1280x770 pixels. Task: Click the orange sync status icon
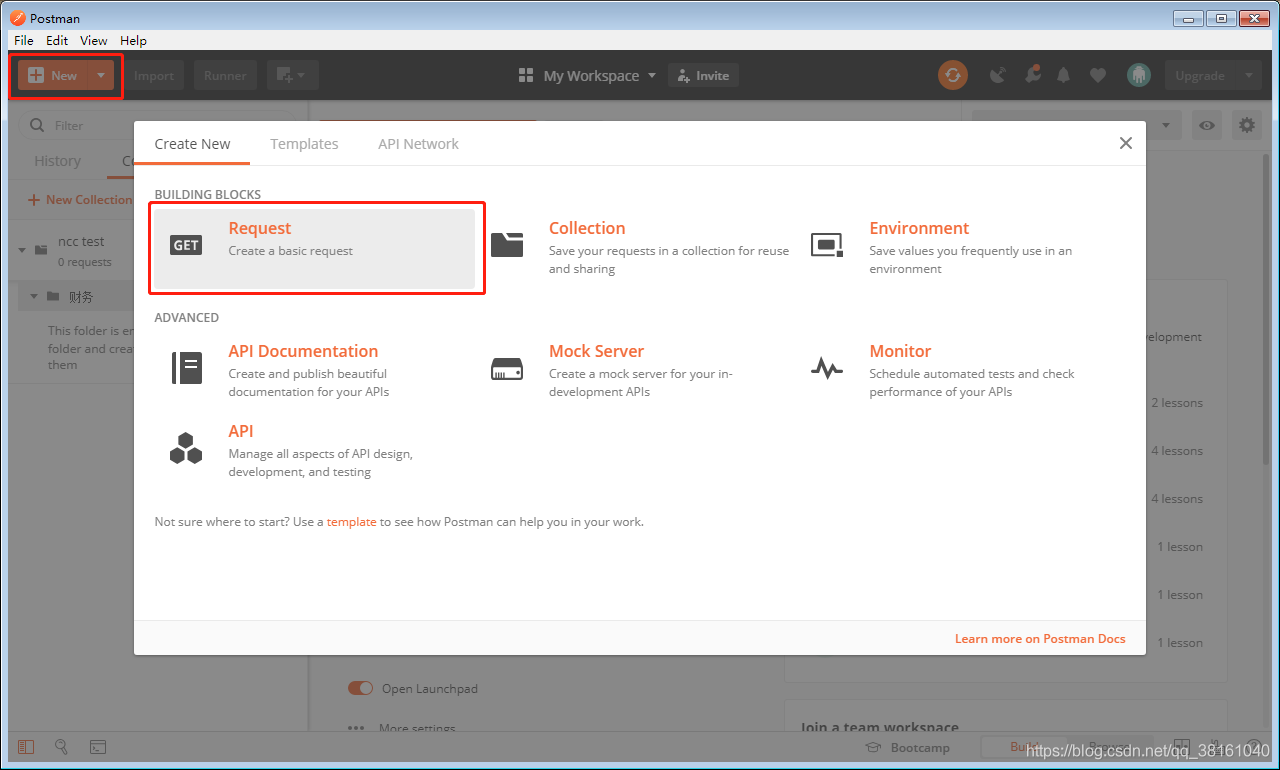pos(953,75)
